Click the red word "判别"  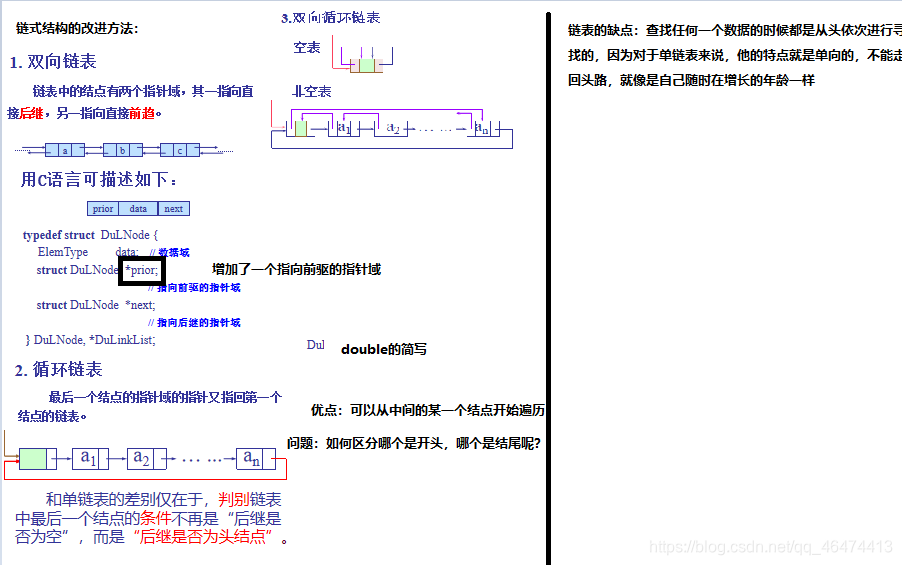click(x=234, y=499)
